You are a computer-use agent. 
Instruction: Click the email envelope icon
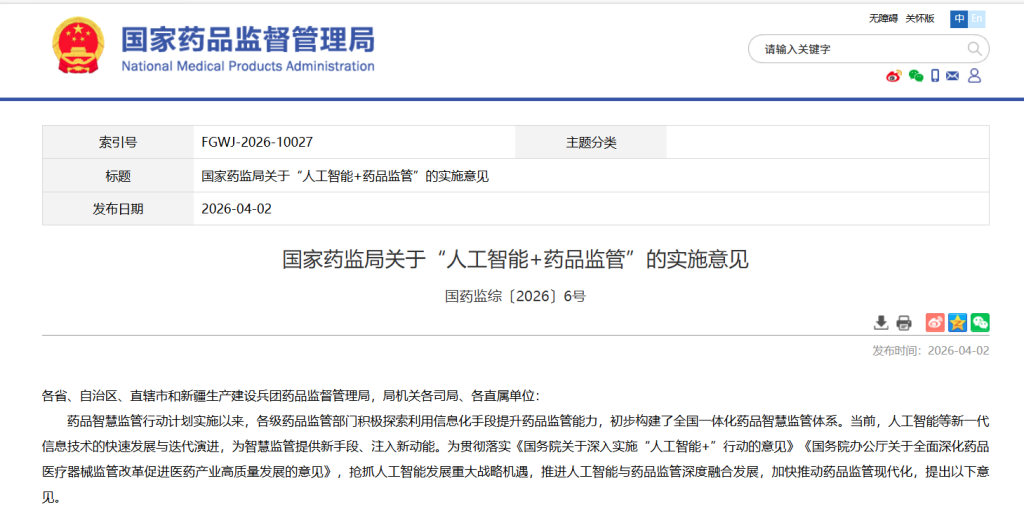pos(953,76)
